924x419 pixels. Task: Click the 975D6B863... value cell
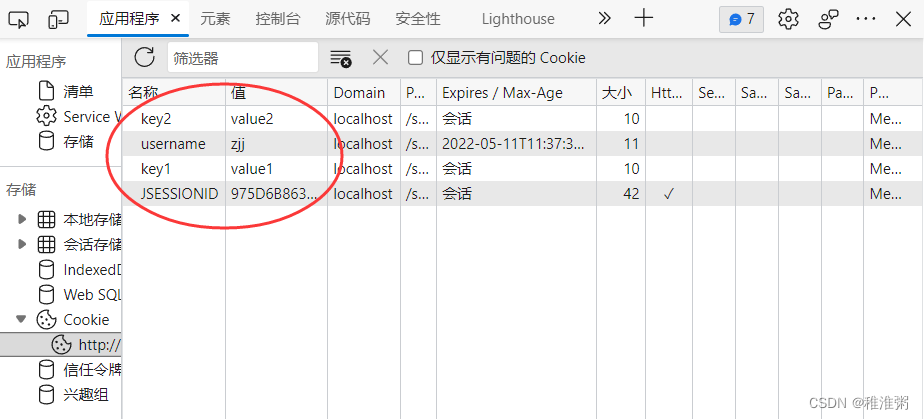pos(275,194)
